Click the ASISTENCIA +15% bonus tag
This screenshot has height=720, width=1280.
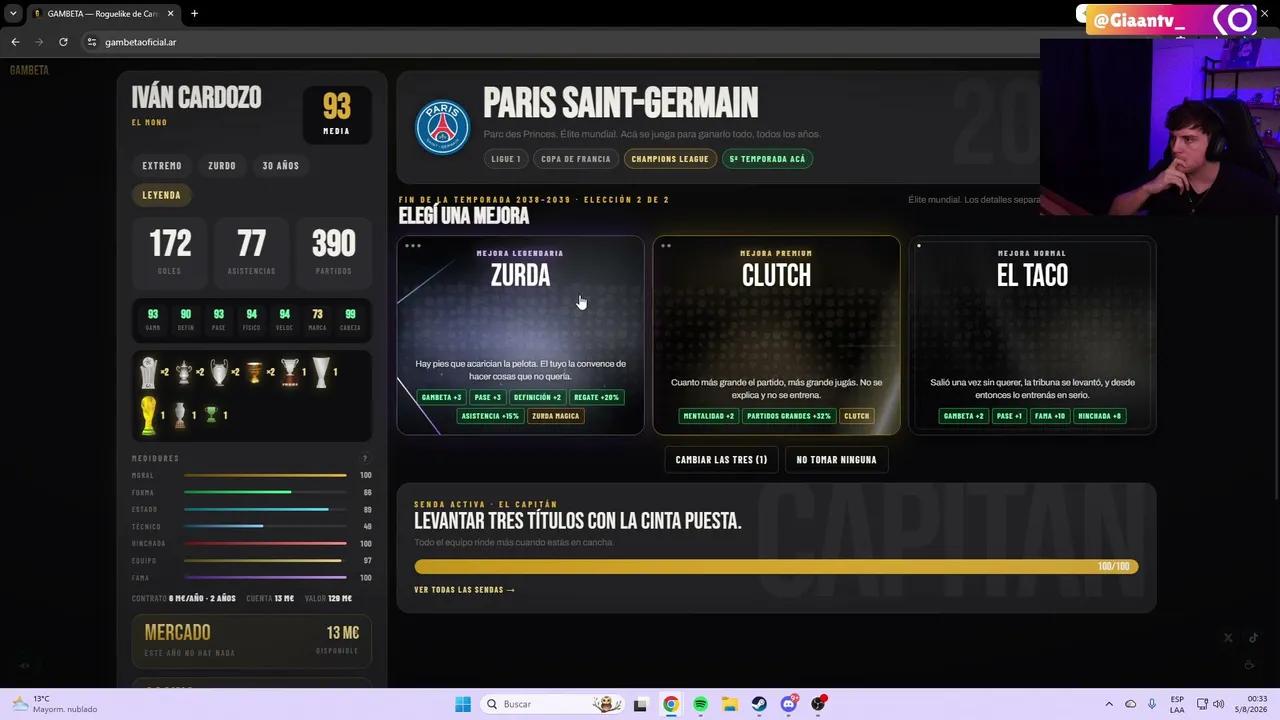490,416
